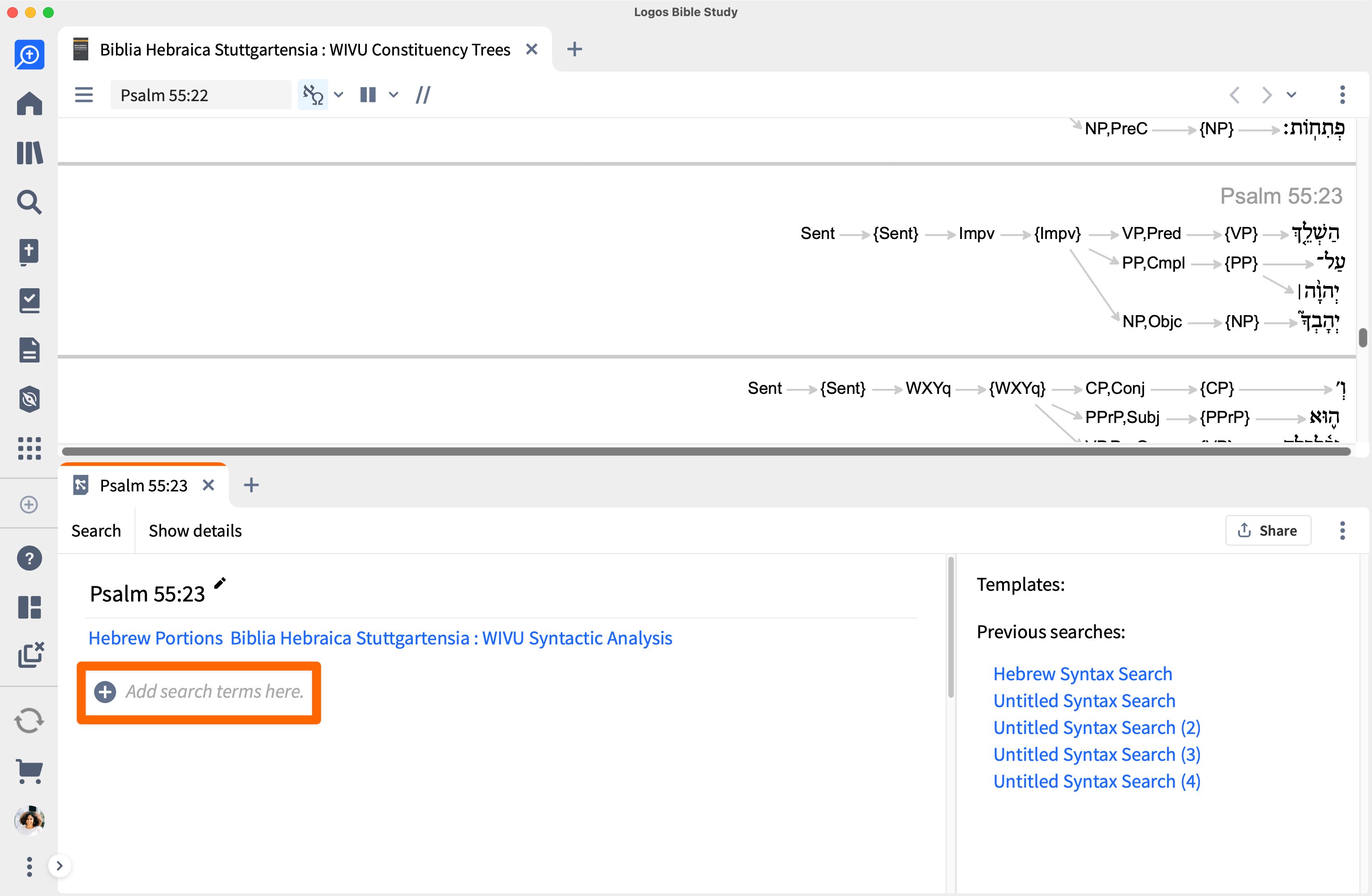Toggle the multi-column view icon
The width and height of the screenshot is (1372, 896).
(x=368, y=94)
